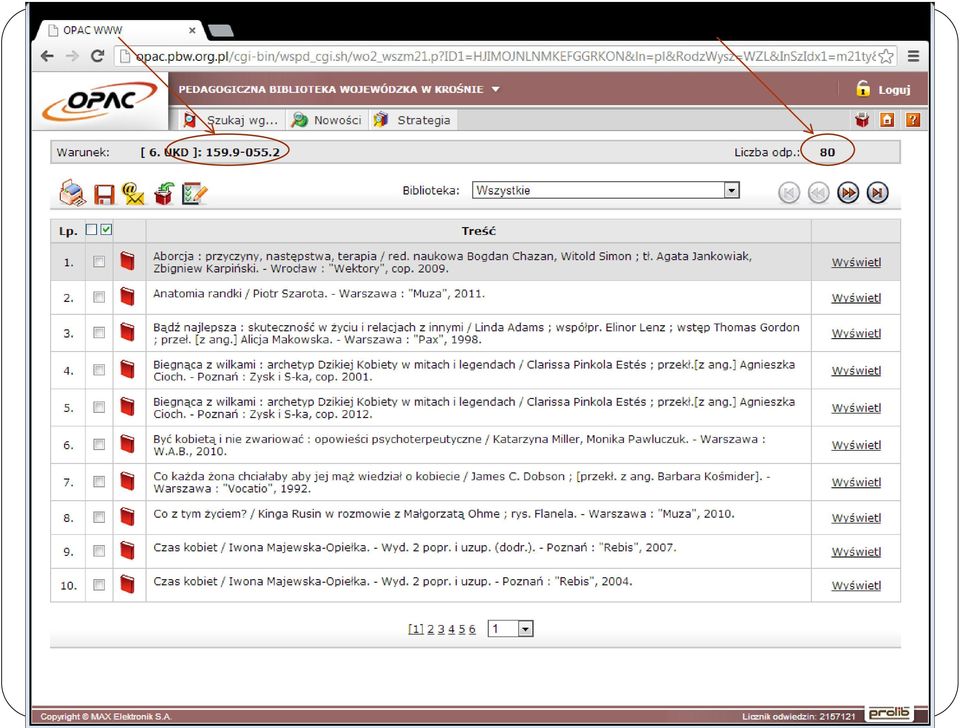Open a new browser tab
This screenshot has width=960, height=728.
(x=221, y=30)
